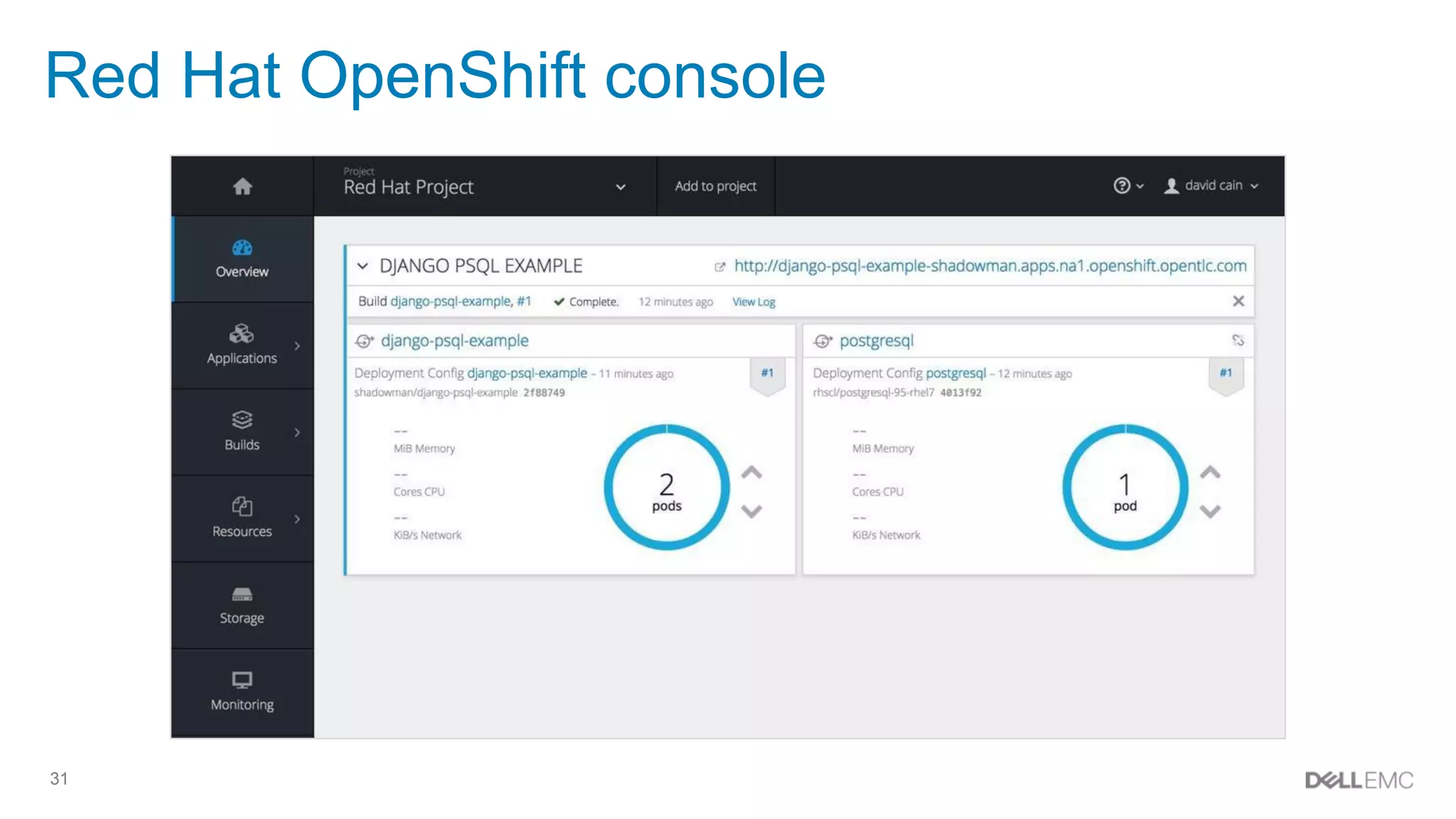Open the Storage sidebar section
The width and height of the screenshot is (1456, 819).
242,606
